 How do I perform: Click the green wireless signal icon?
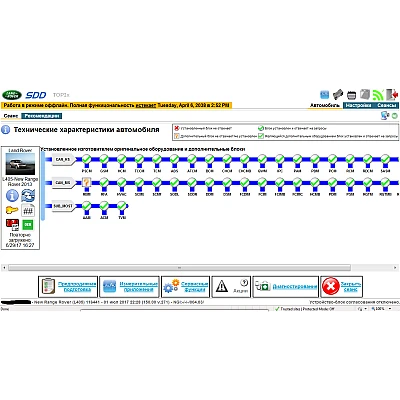pyautogui.click(x=378, y=95)
